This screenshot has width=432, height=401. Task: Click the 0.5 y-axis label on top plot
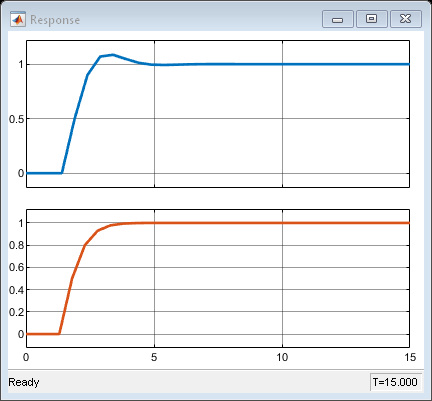pyautogui.click(x=17, y=119)
